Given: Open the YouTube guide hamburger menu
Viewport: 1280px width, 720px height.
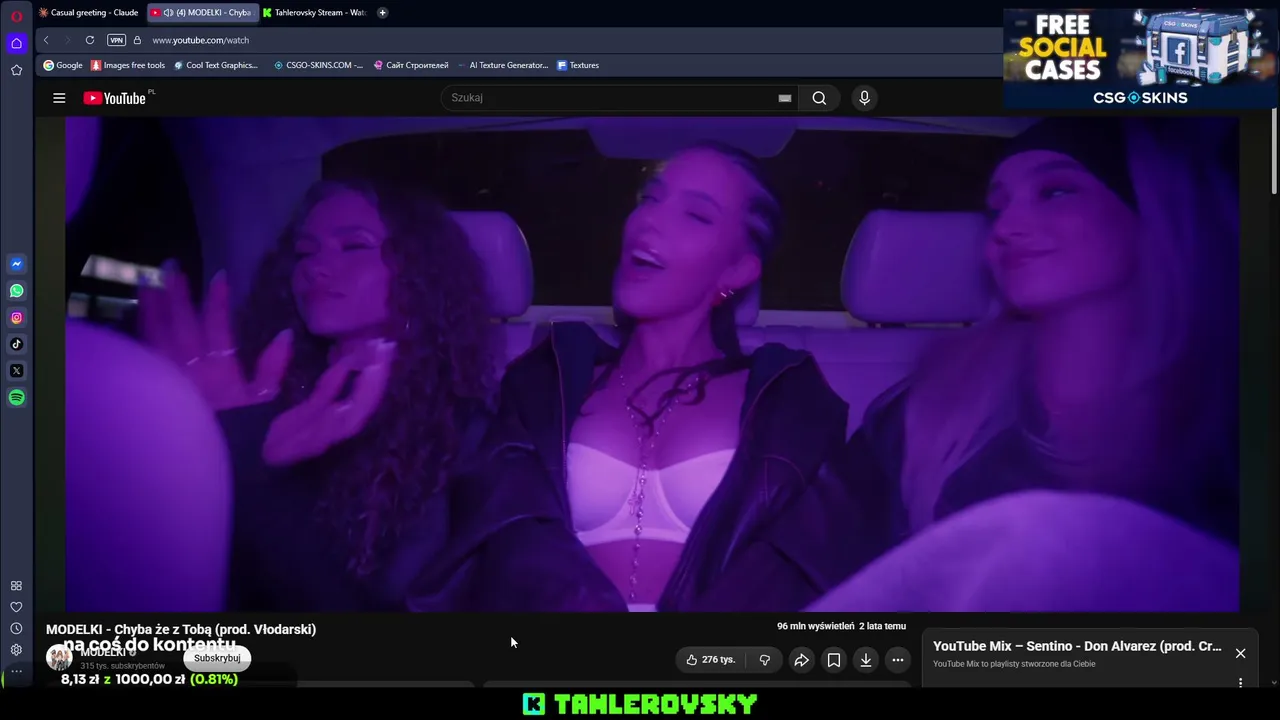Looking at the screenshot, I should pos(59,98).
